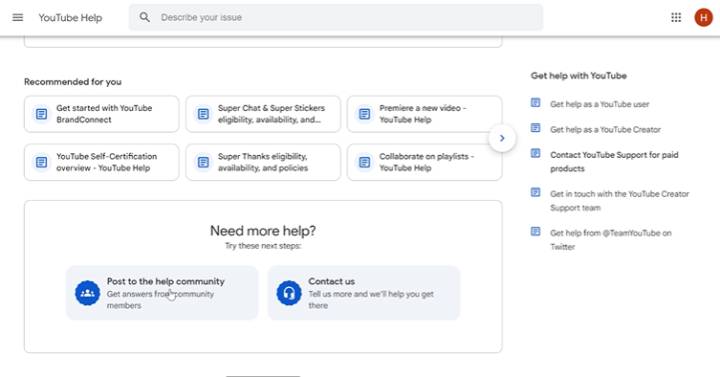Click the article icon on BrandConnect card
The image size is (720, 377).
41,114
